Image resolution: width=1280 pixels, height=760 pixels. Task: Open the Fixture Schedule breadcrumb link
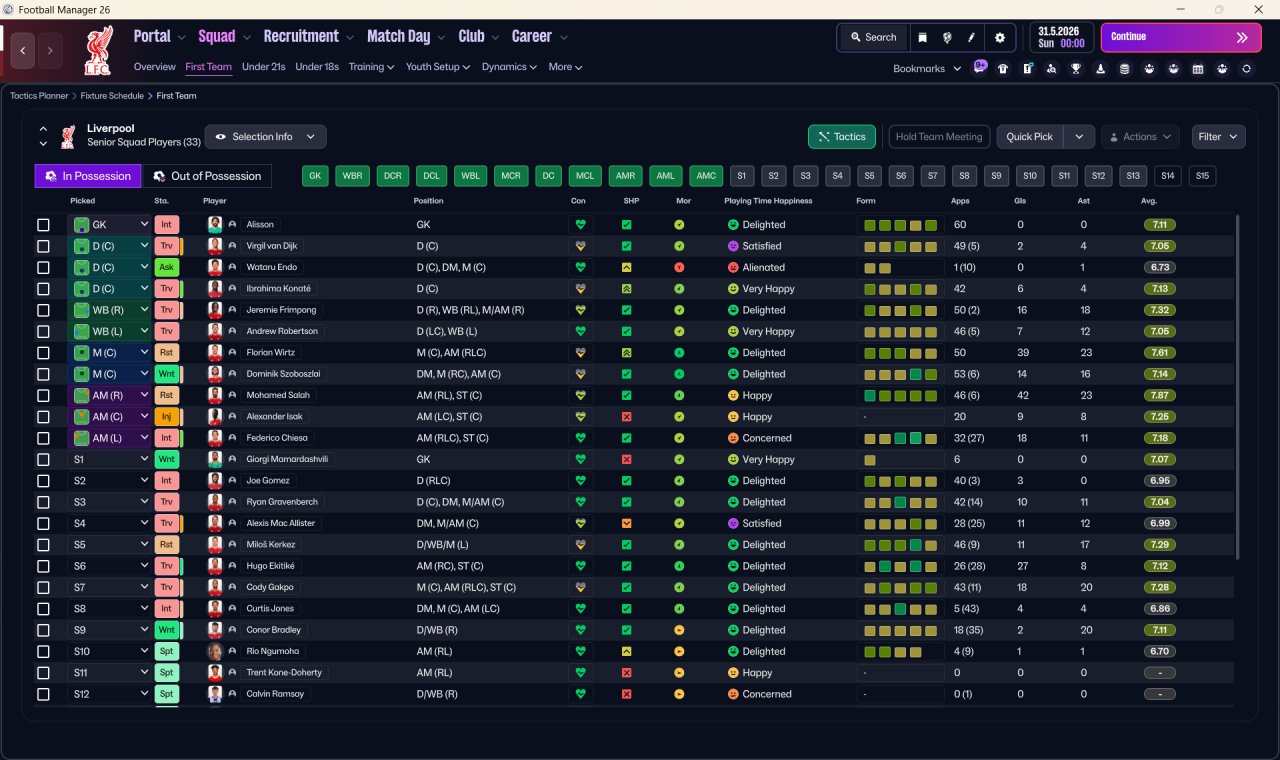coord(113,96)
